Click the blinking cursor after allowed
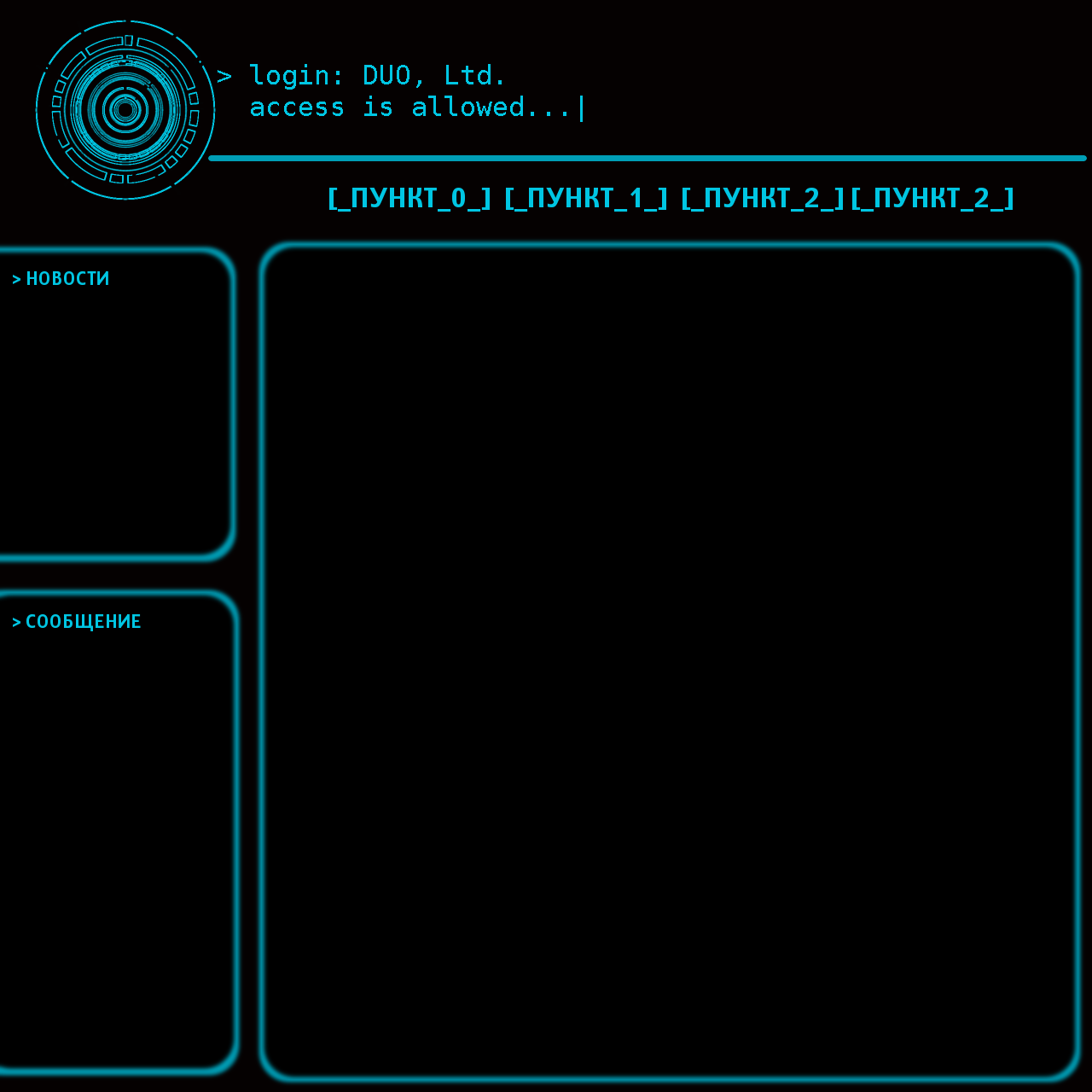The image size is (1092, 1092). [x=582, y=107]
